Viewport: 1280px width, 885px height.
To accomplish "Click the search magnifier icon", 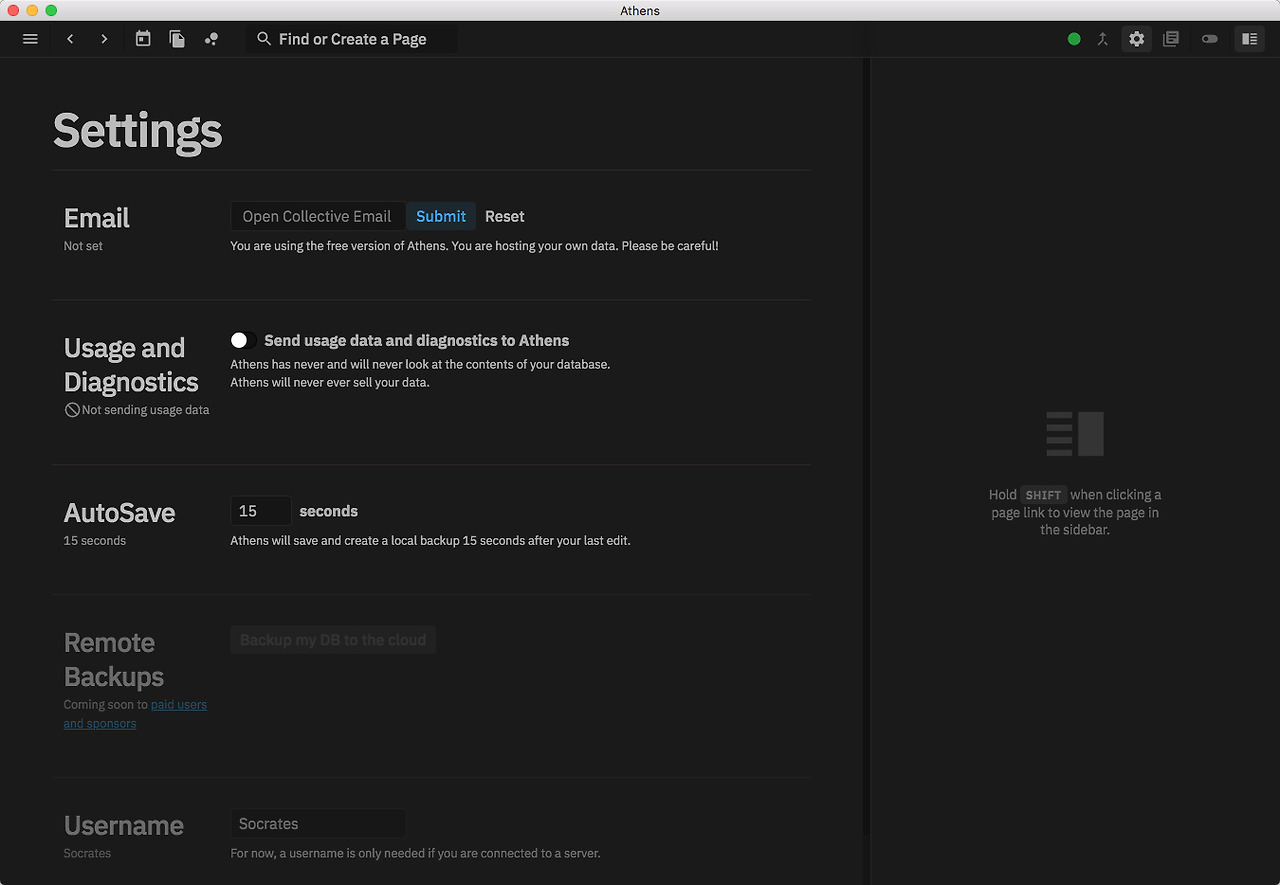I will tap(264, 39).
